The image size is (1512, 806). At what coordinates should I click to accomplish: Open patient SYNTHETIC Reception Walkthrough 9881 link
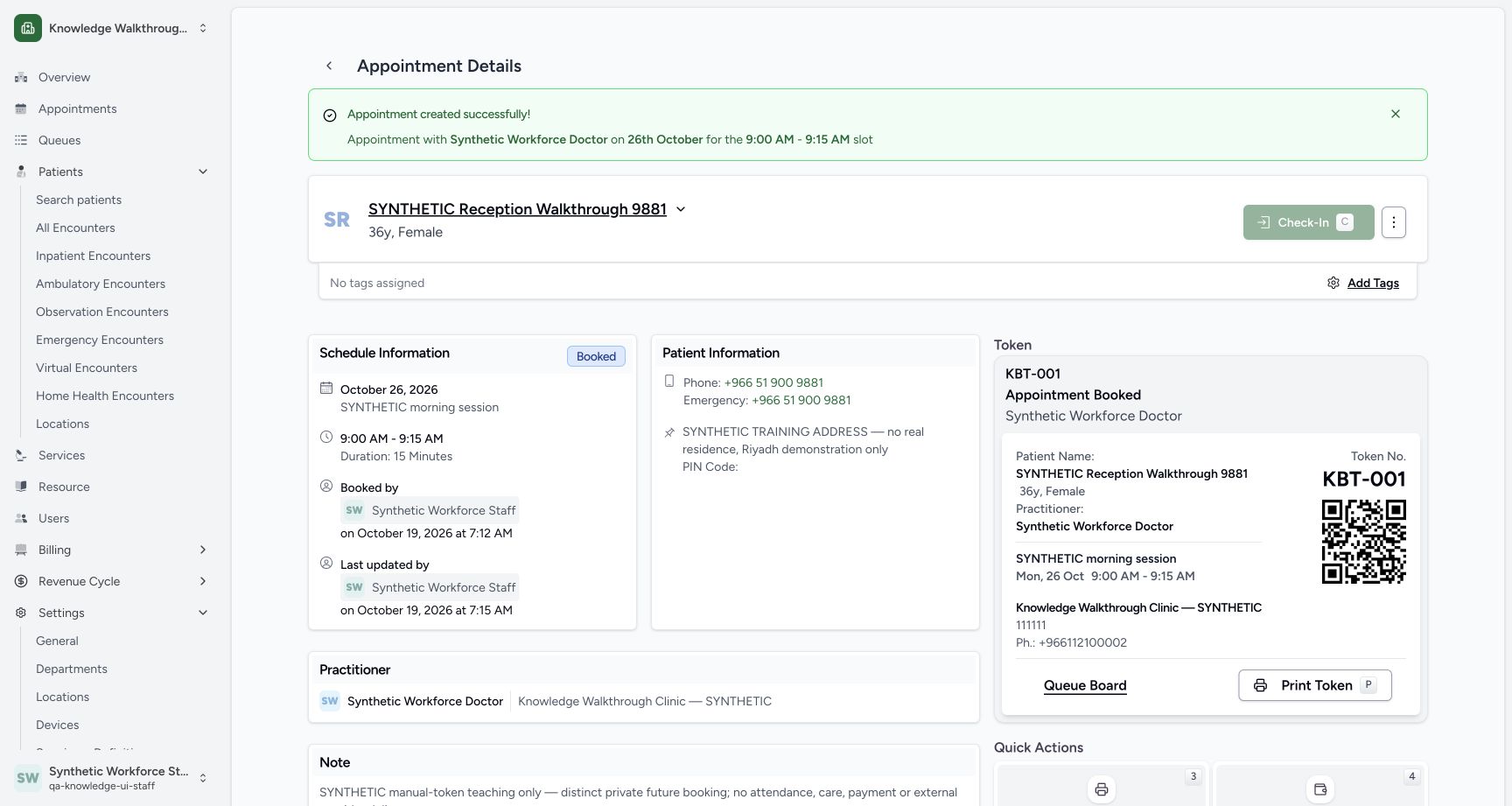tap(517, 209)
